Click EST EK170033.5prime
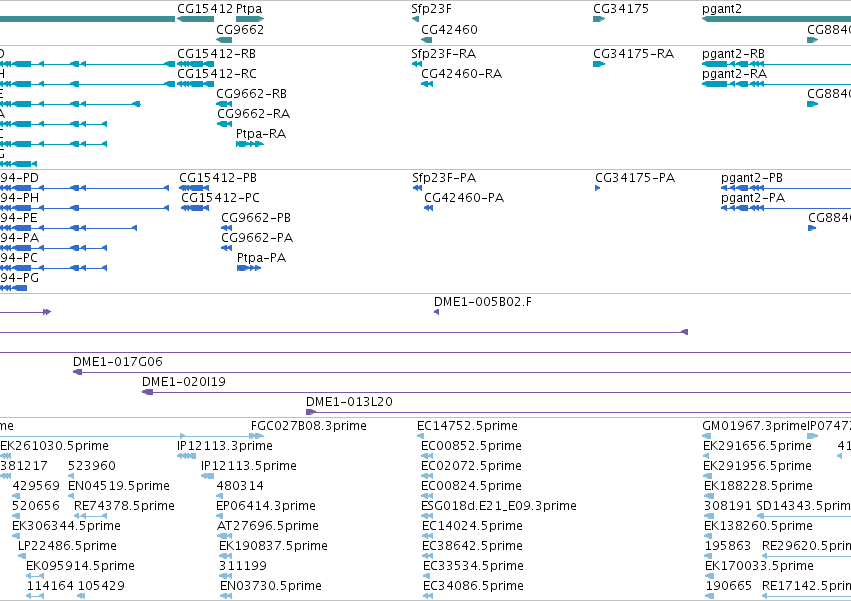Viewport: 851px width, 601px height. pos(759,566)
